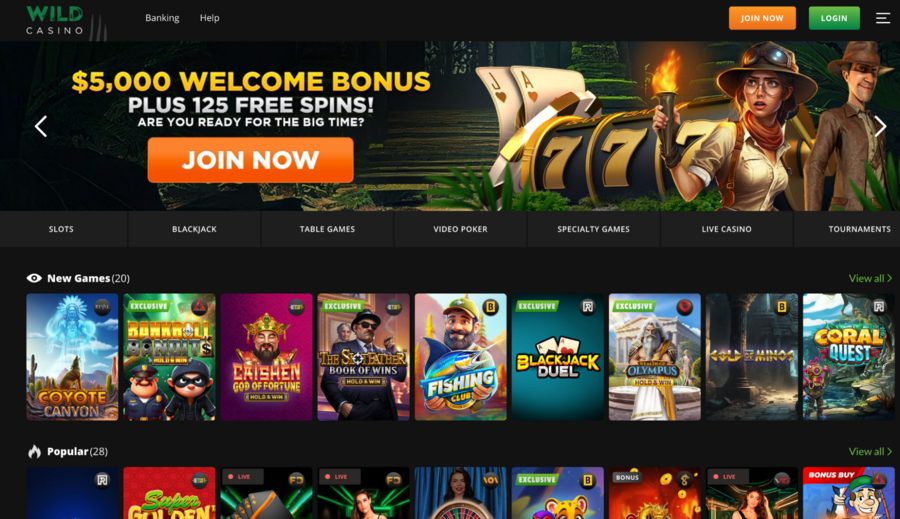Viewport: 900px width, 519px height.
Task: Expand New Games with View all
Action: point(870,278)
